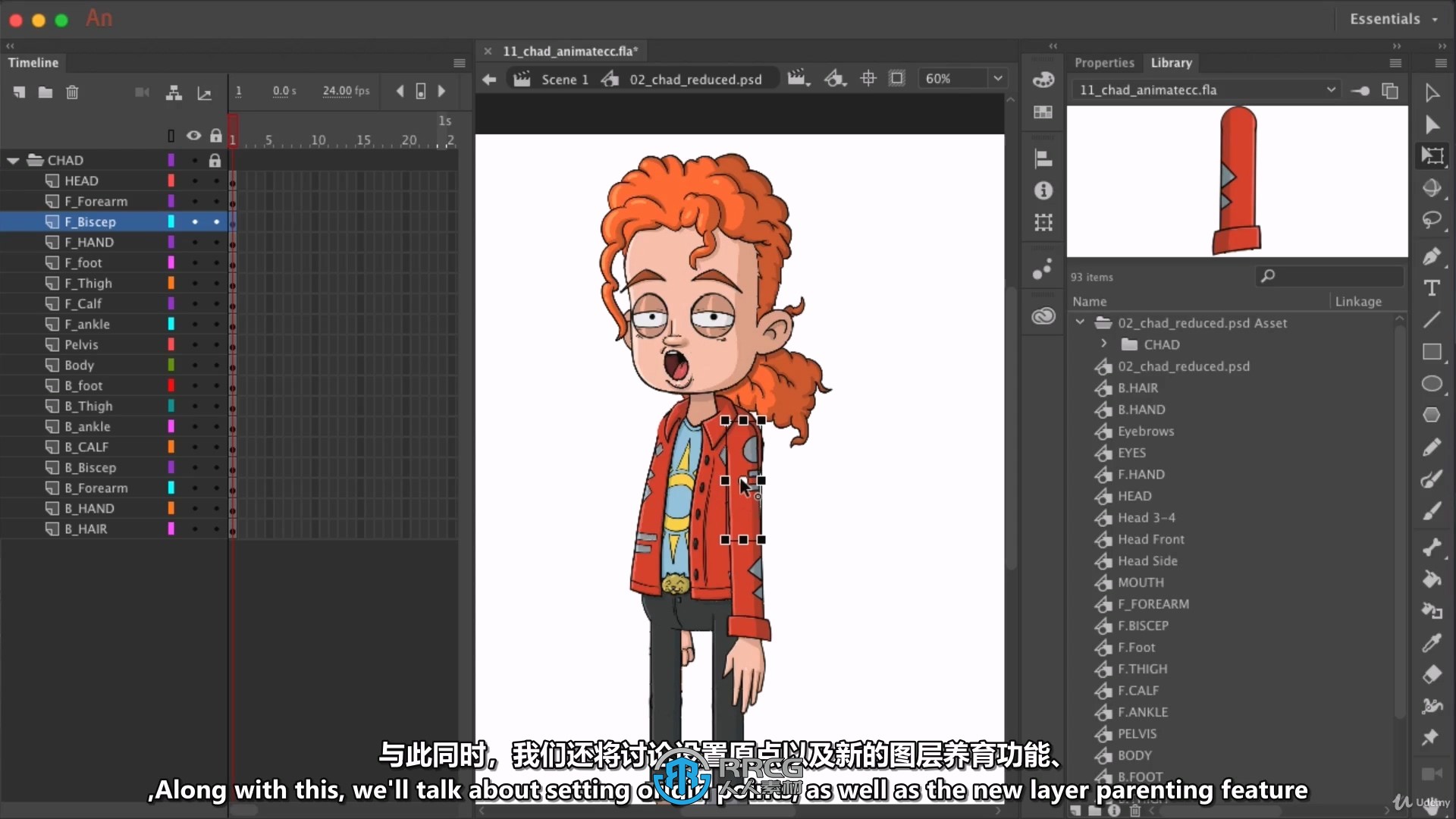Click the Scene 1 label button

pyautogui.click(x=564, y=78)
